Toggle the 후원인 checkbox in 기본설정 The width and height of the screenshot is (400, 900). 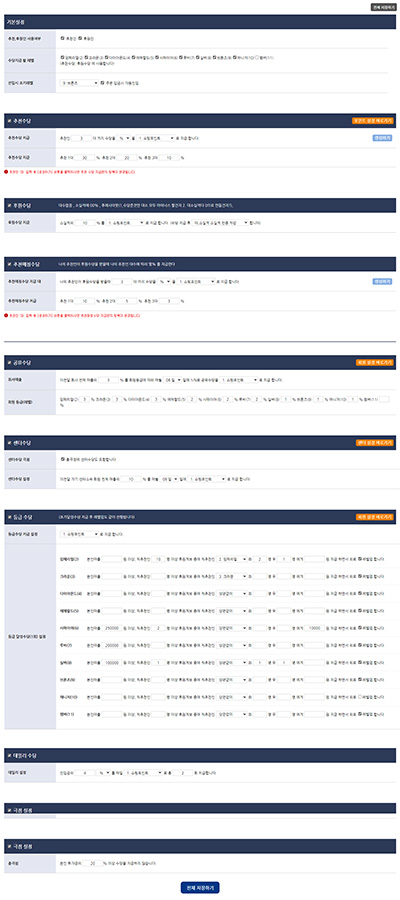click(80, 38)
